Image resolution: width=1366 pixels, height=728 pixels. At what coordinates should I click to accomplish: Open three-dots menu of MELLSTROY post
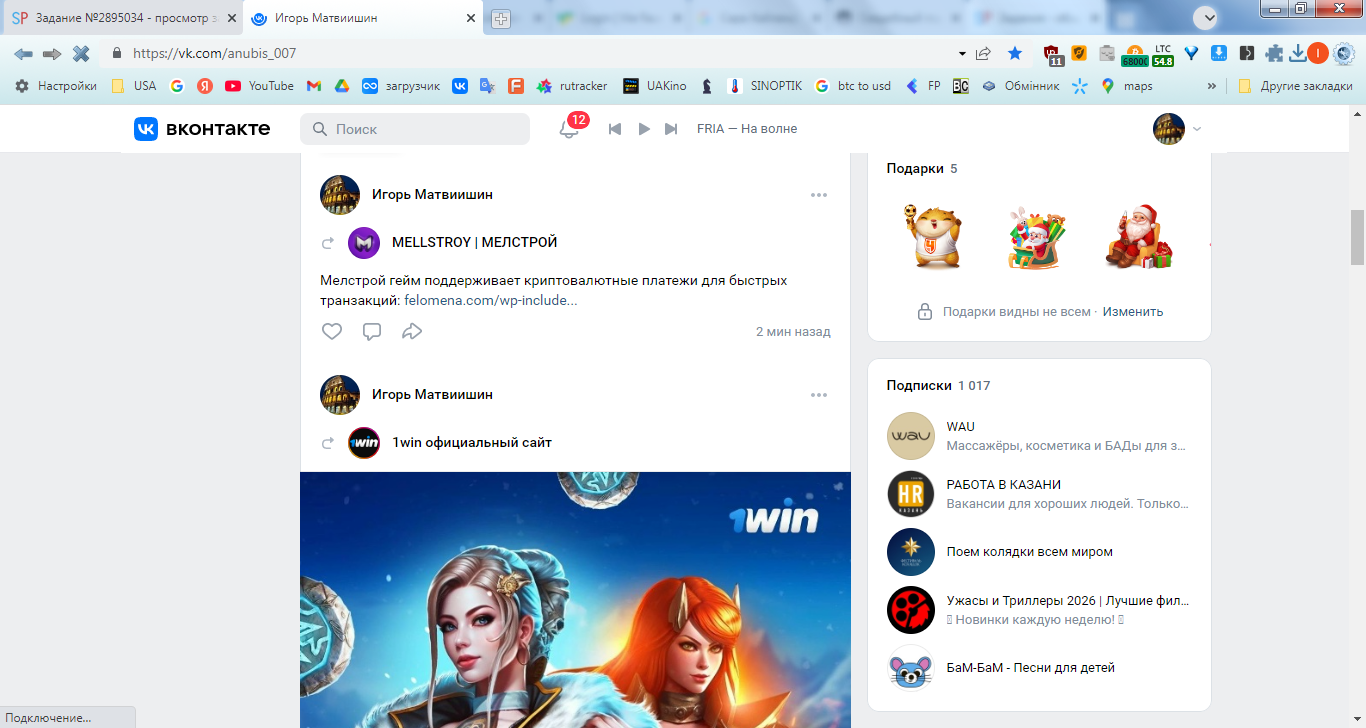tap(819, 195)
